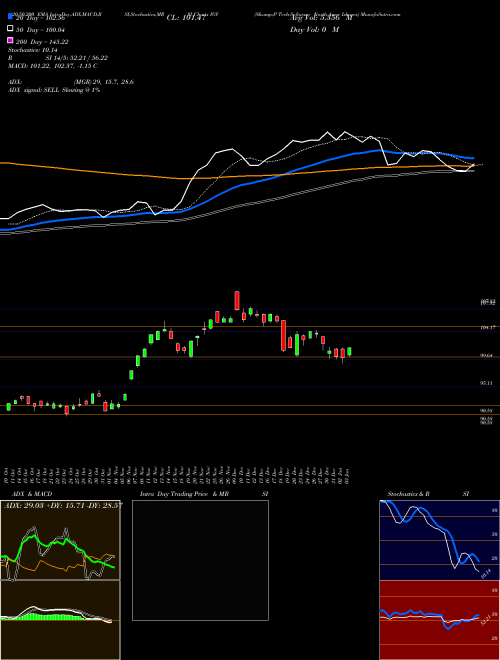Click the 'Stochastics & R SI' panel title
The height and width of the screenshot is (660, 500).
pyautogui.click(x=428, y=494)
